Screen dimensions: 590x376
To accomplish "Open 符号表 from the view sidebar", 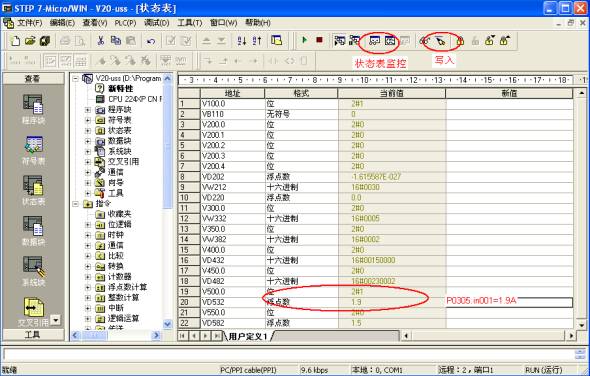I will point(33,150).
